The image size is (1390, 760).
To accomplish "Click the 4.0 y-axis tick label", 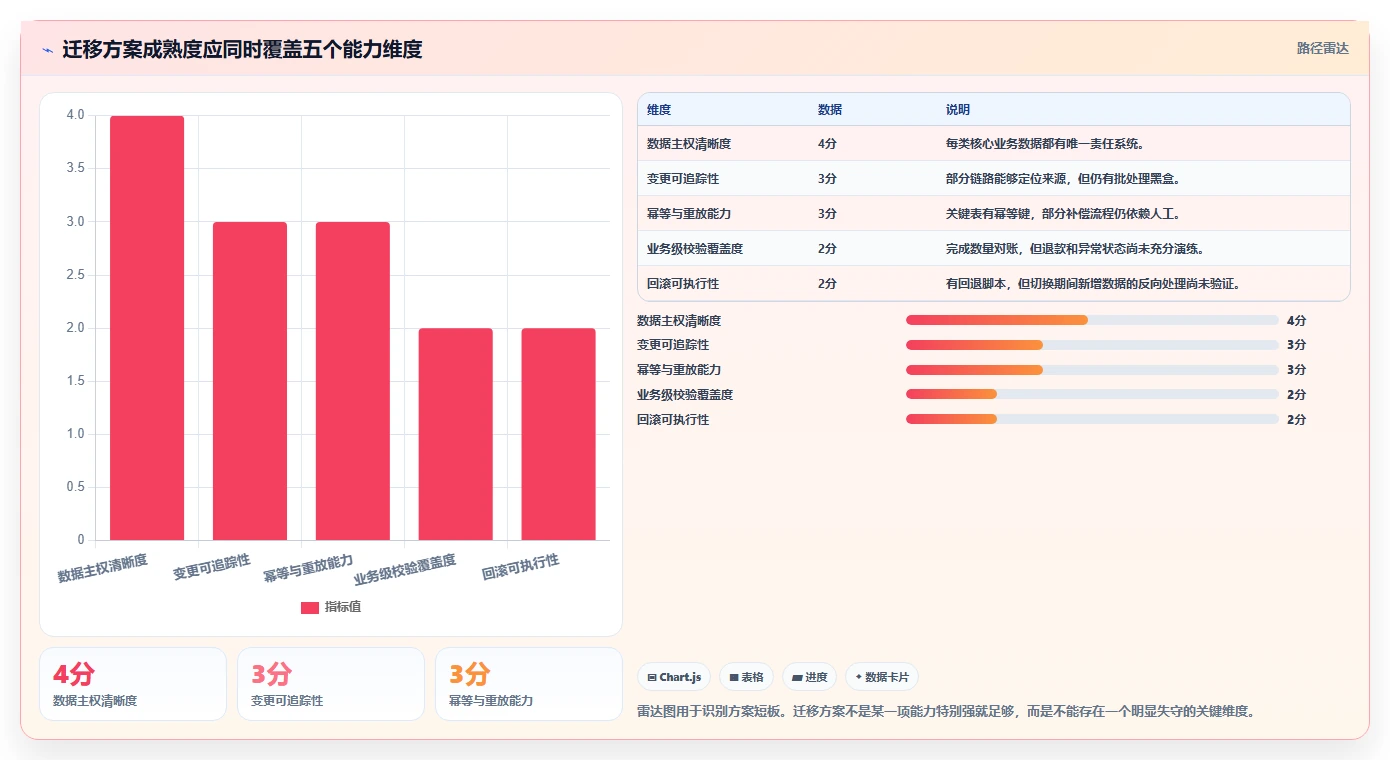I will tap(76, 115).
